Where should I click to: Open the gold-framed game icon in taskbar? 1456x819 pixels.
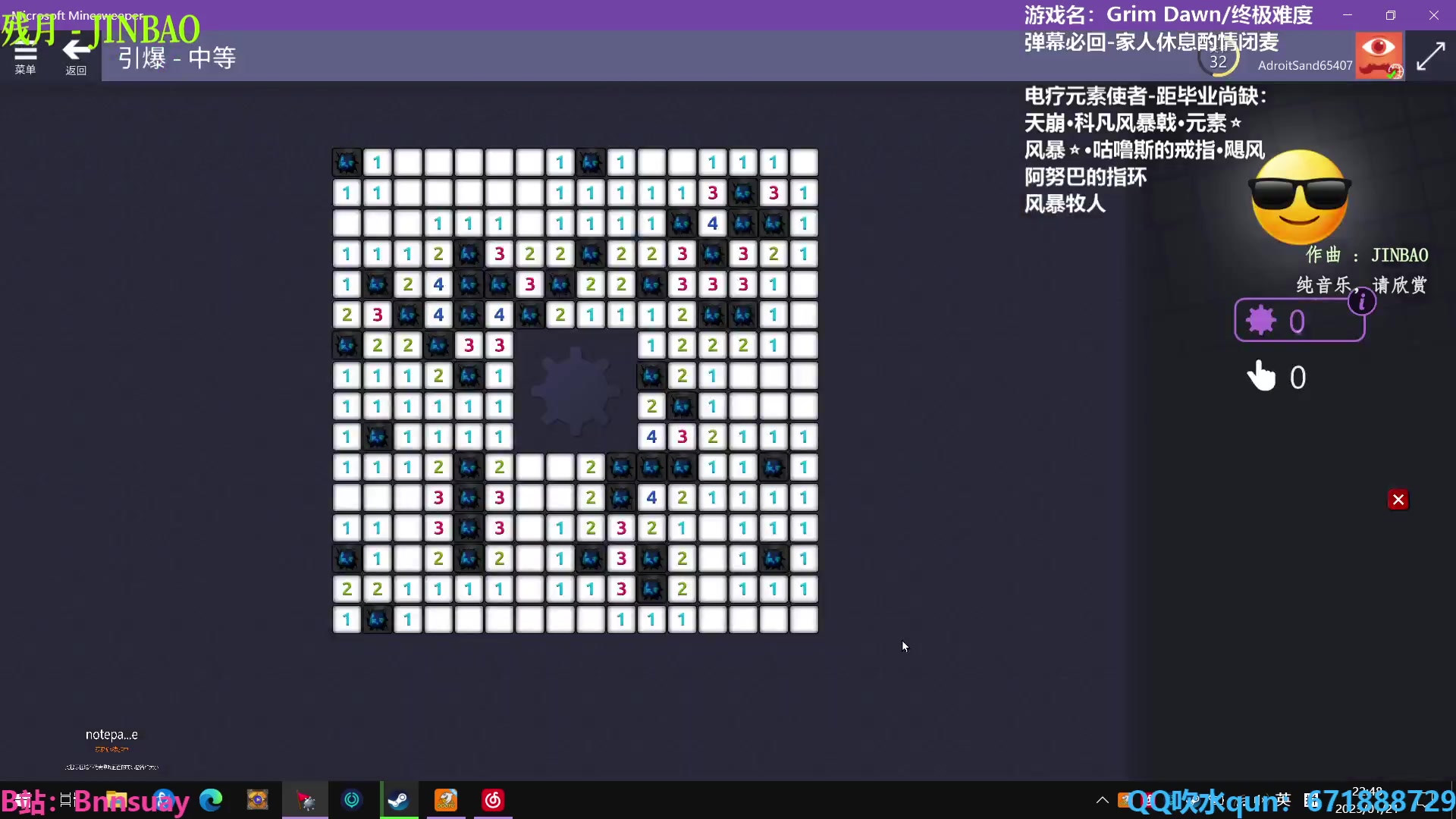(258, 800)
